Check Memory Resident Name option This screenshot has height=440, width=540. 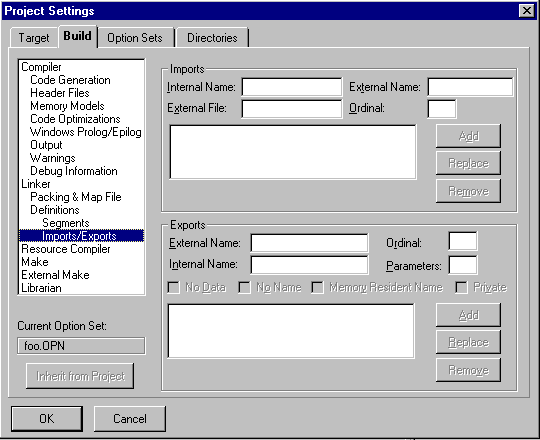(317, 287)
